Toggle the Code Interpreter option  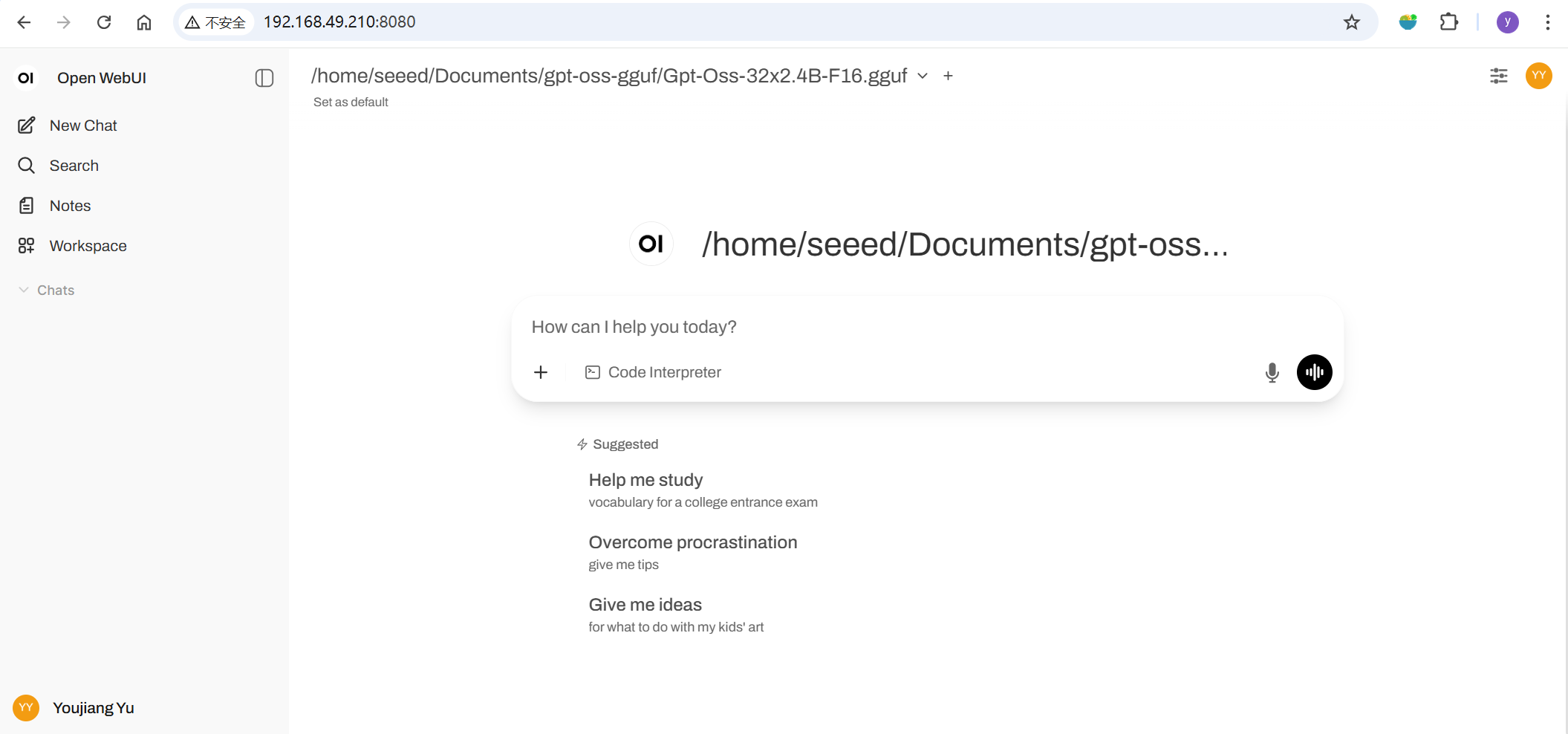[x=653, y=372]
